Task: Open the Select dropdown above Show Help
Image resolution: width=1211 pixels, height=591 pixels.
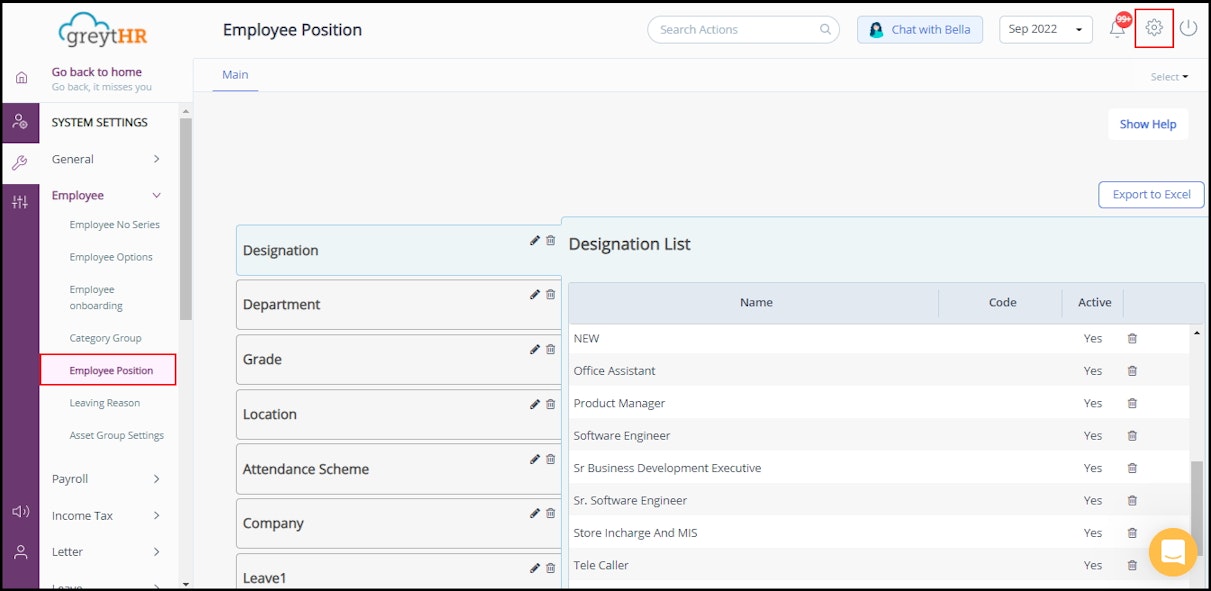Action: pos(1167,75)
